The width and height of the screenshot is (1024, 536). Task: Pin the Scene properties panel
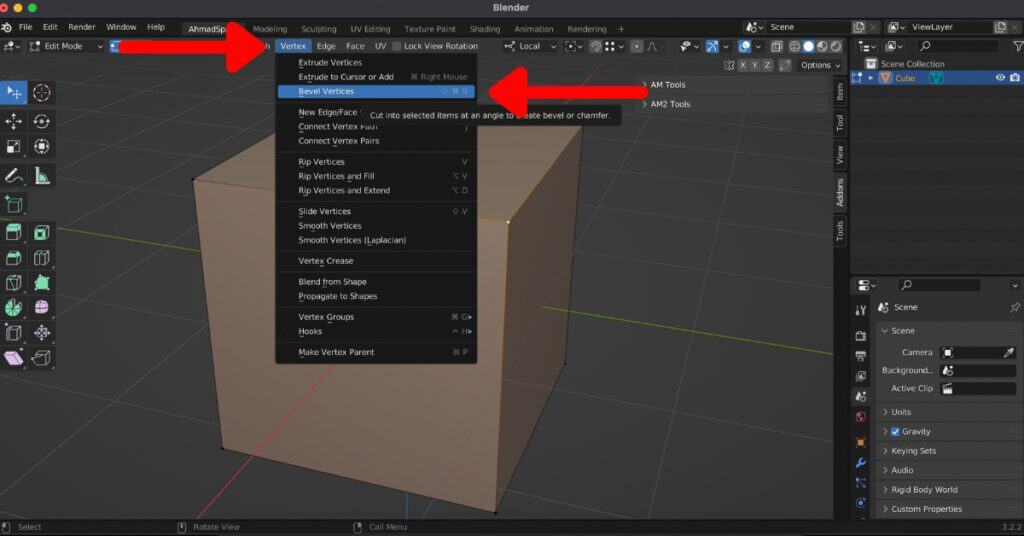(x=1014, y=307)
